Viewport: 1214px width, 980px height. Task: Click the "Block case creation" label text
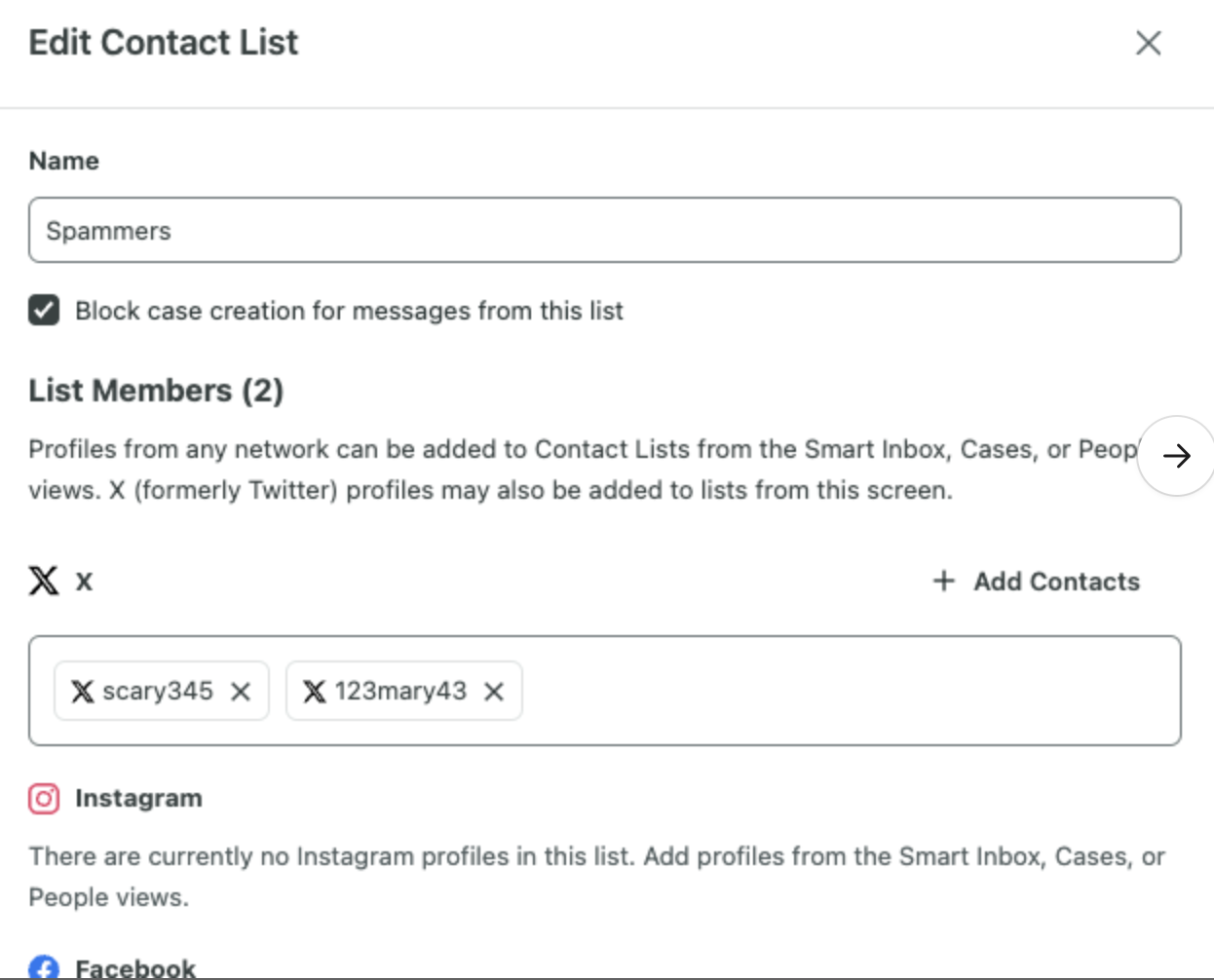point(349,311)
